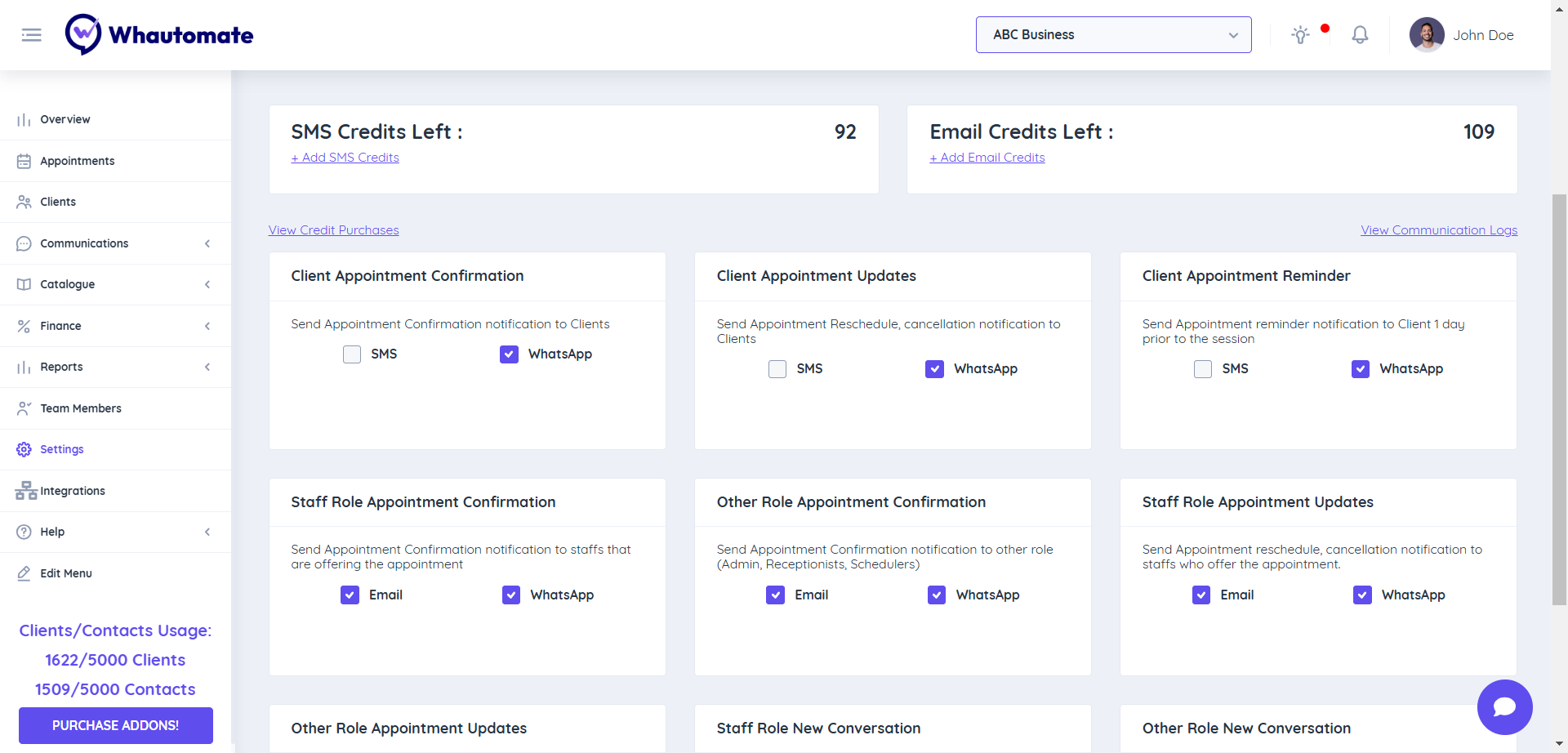Click the lightbulb tips icon

(1300, 35)
